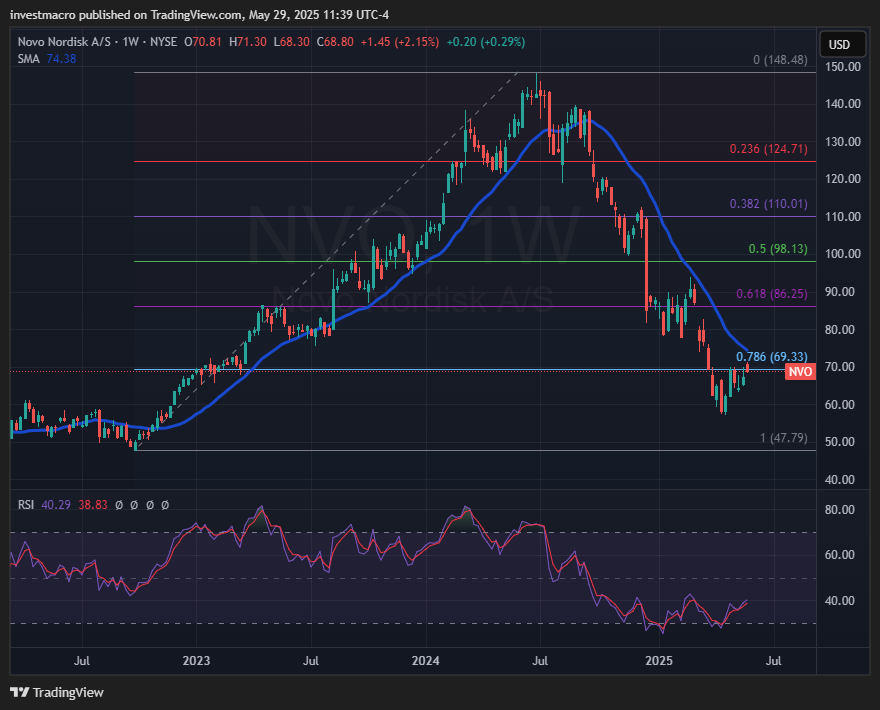The width and height of the screenshot is (880, 710).
Task: Click the 130.00 price axis label
Action: click(x=842, y=141)
